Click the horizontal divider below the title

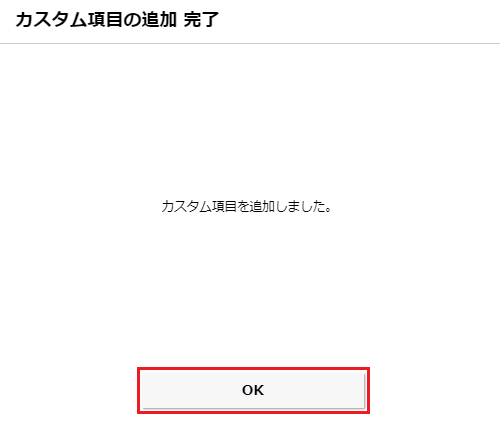(250, 43)
